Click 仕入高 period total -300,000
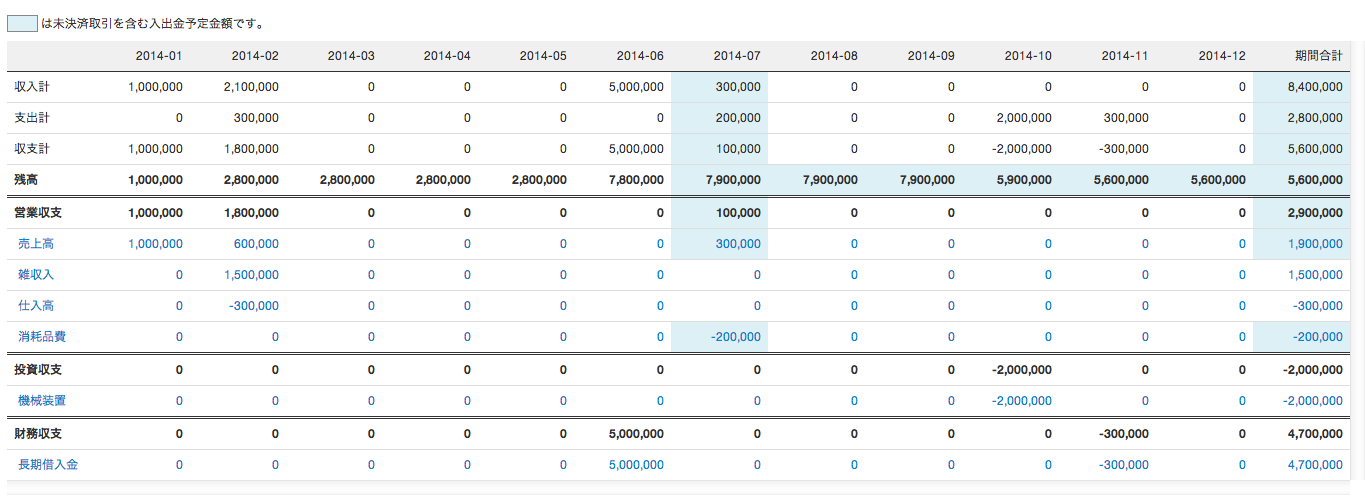The height and width of the screenshot is (497, 1365). [x=1318, y=306]
